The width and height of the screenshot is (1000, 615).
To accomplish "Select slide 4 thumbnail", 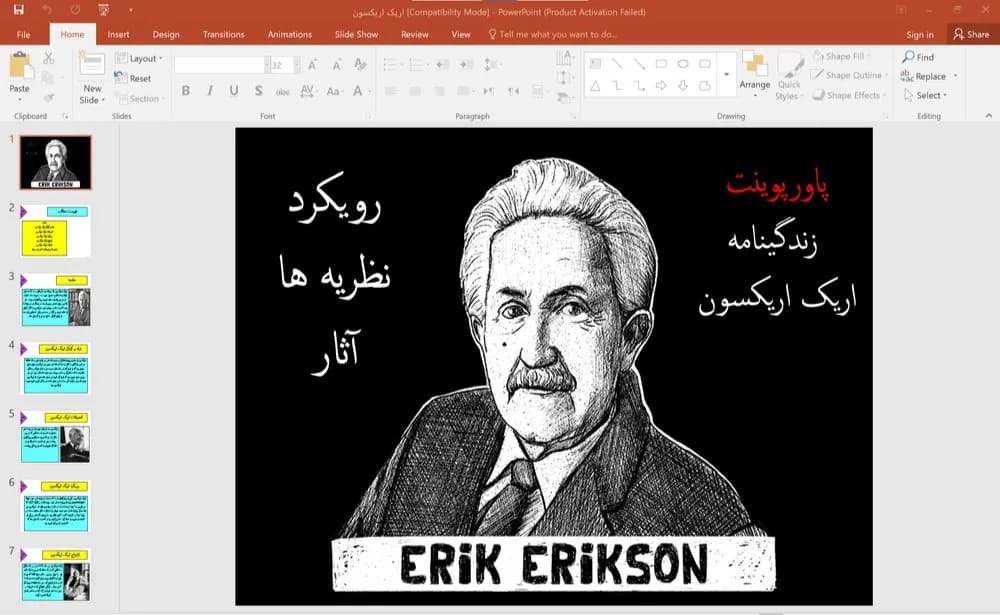I will (56, 369).
